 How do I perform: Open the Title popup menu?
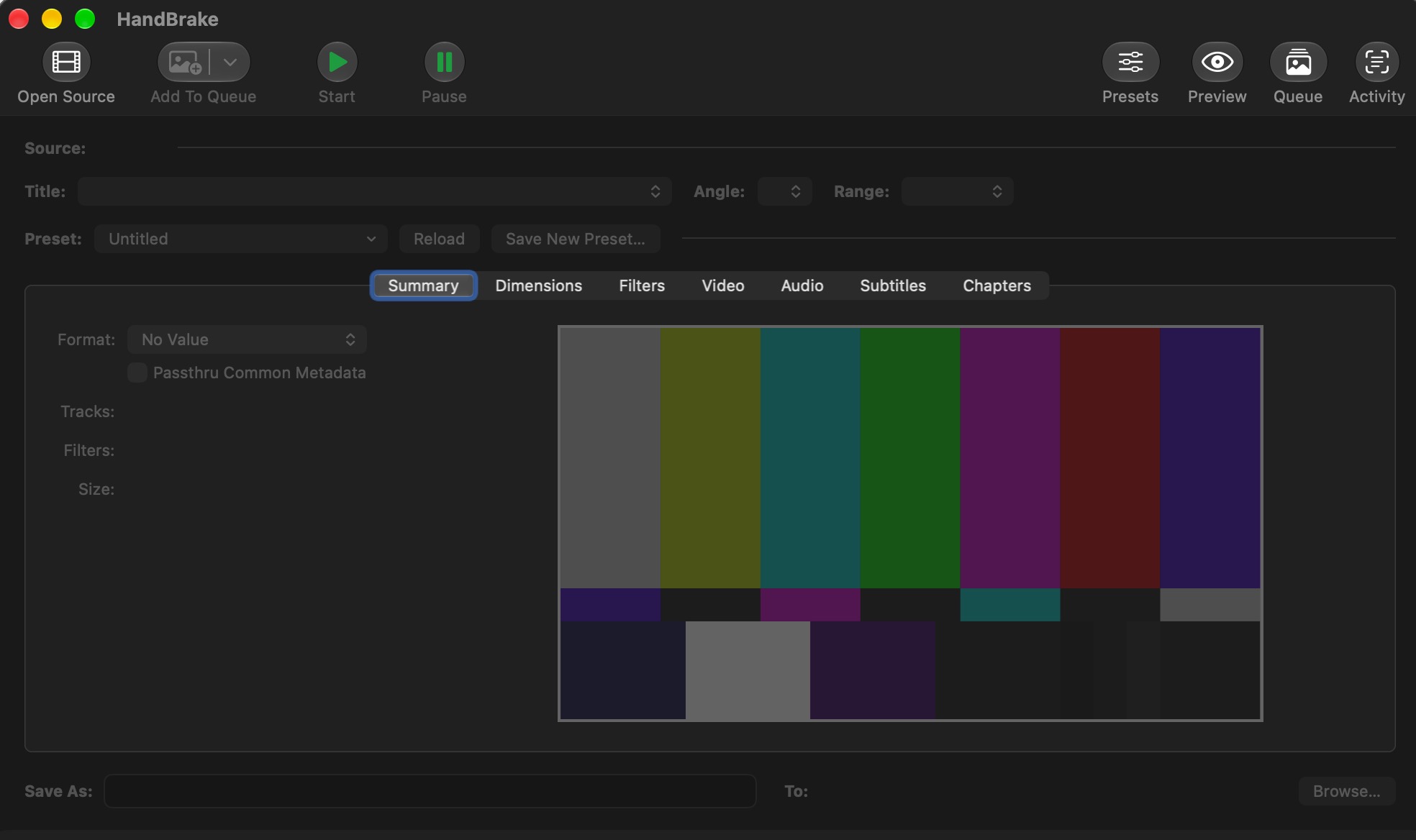[x=375, y=191]
